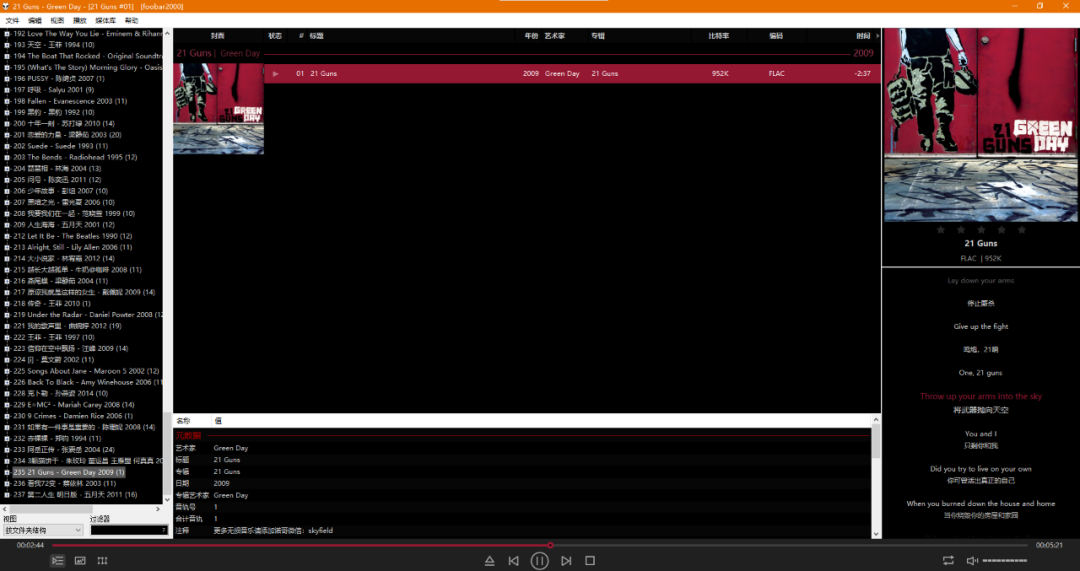Click the foobar2000 alien icon in title bar

(6, 6)
